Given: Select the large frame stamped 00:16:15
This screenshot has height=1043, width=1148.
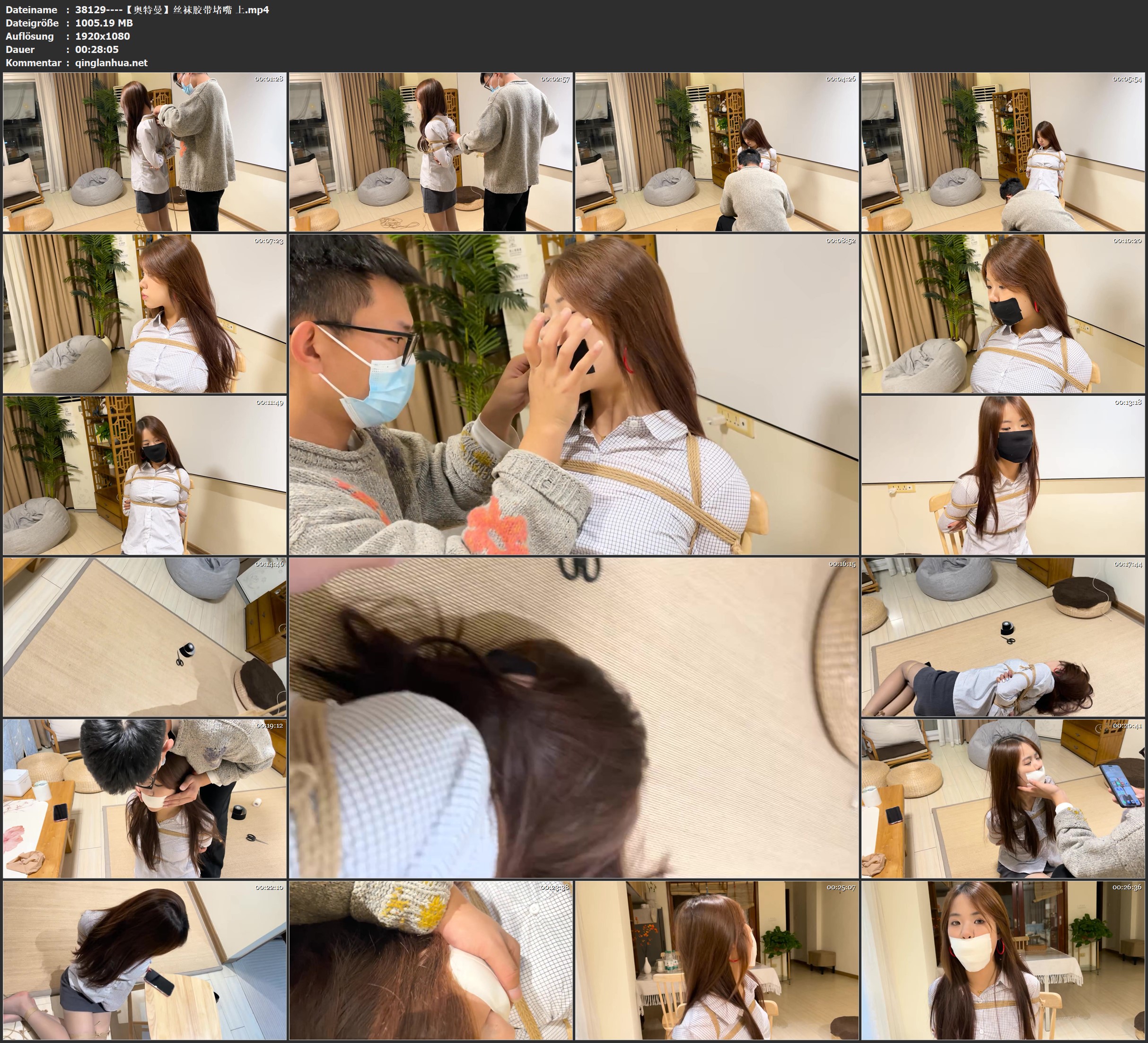Looking at the screenshot, I should point(573,718).
